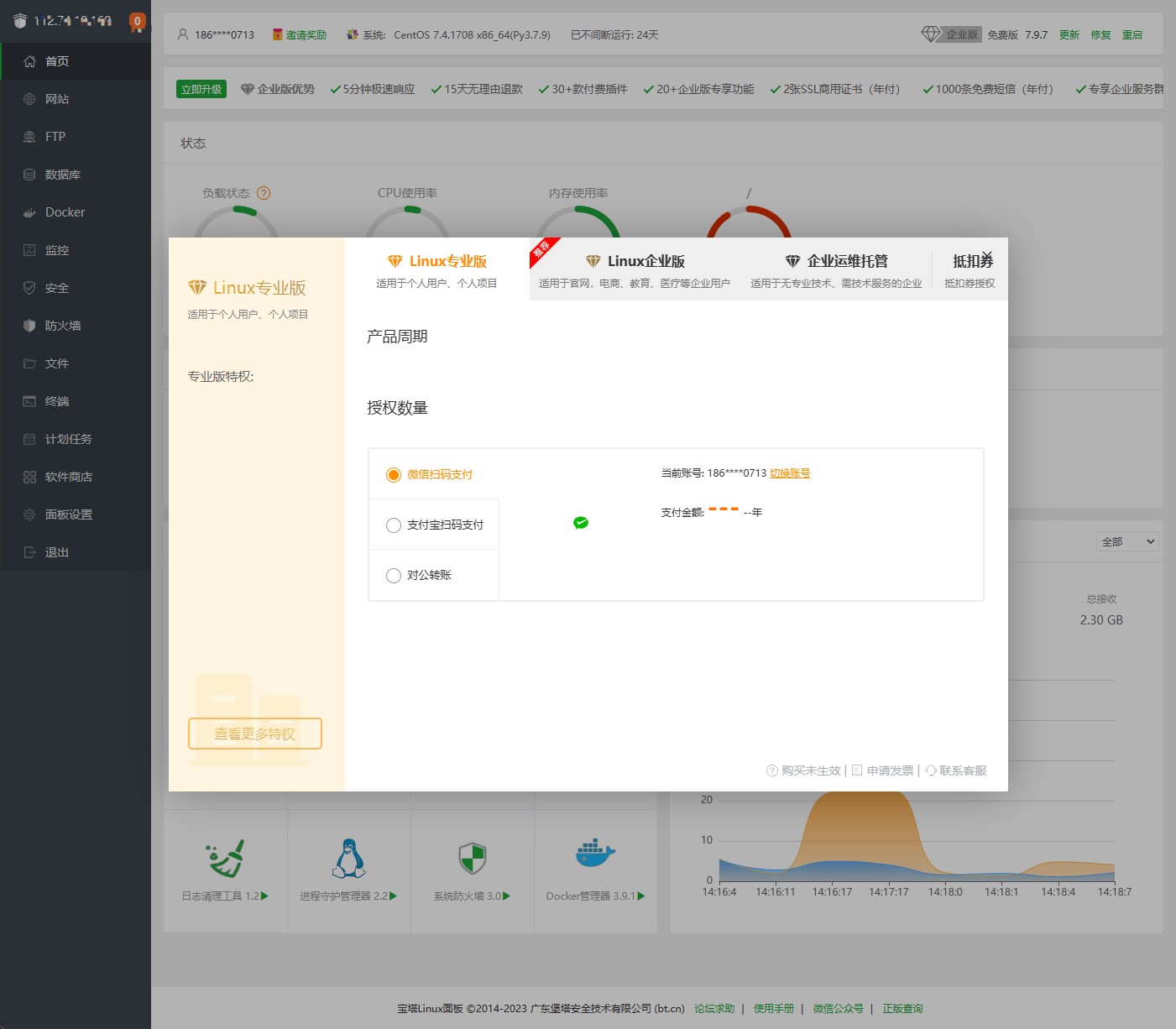Click the Docker管理器 whale icon
The image size is (1176, 1029).
[x=596, y=854]
